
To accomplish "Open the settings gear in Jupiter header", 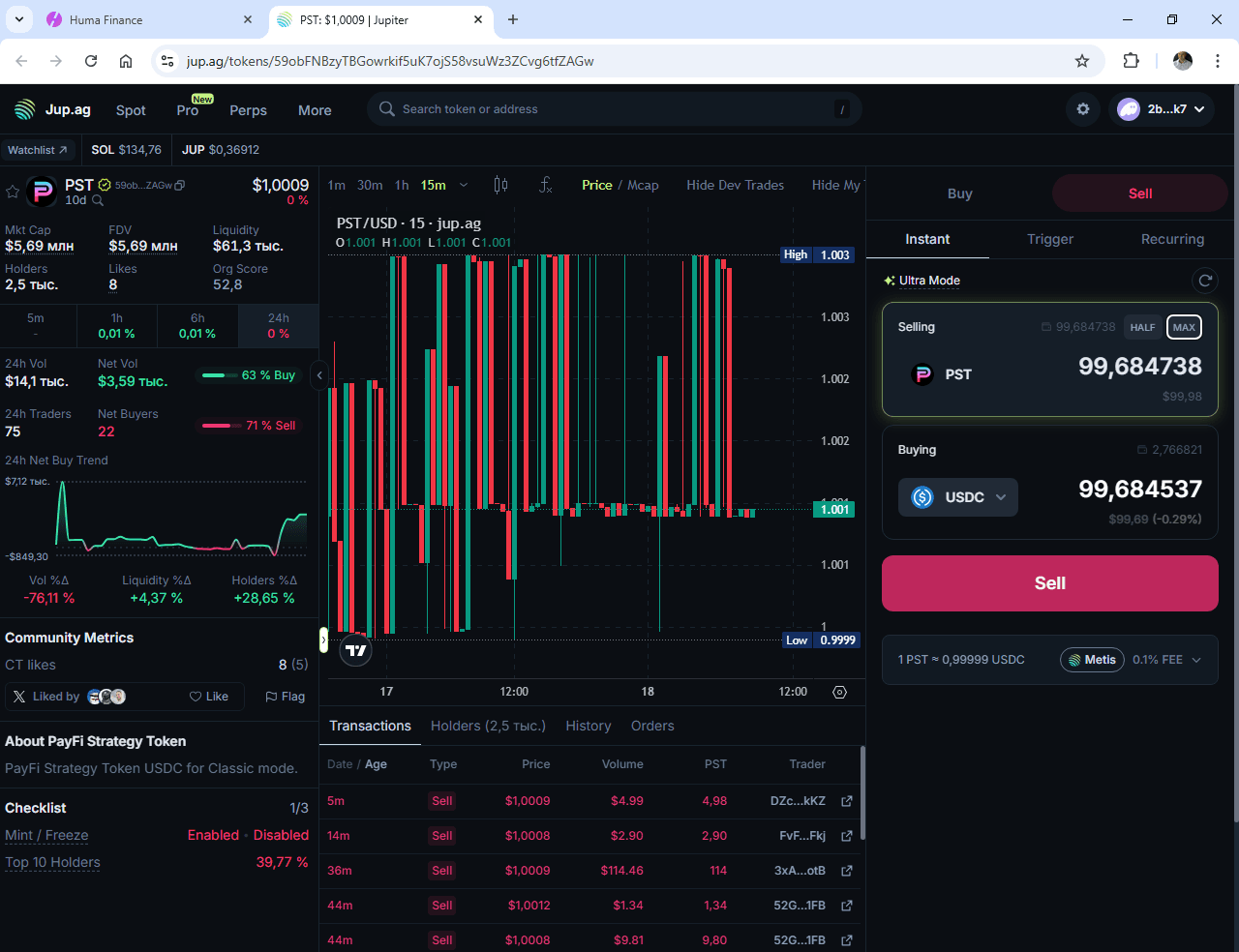I will pos(1083,109).
